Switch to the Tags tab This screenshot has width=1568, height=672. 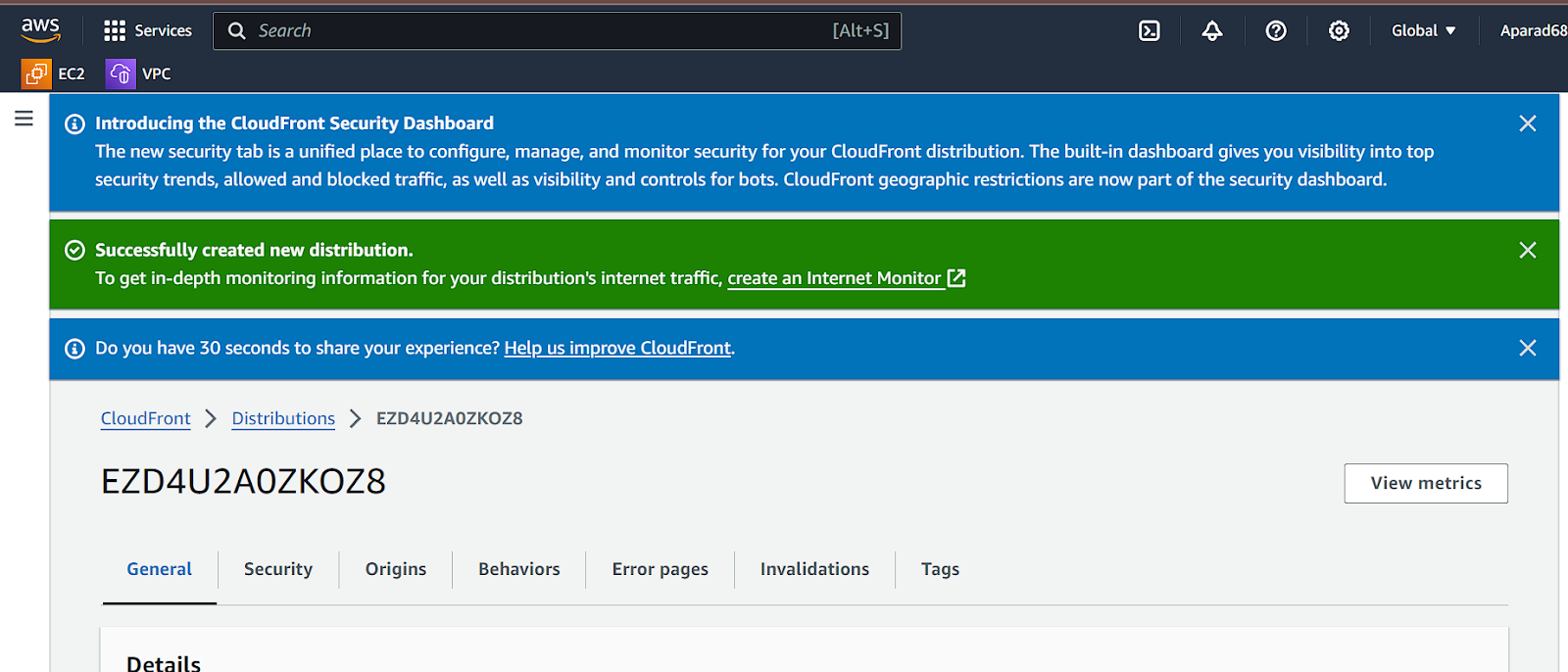(940, 569)
